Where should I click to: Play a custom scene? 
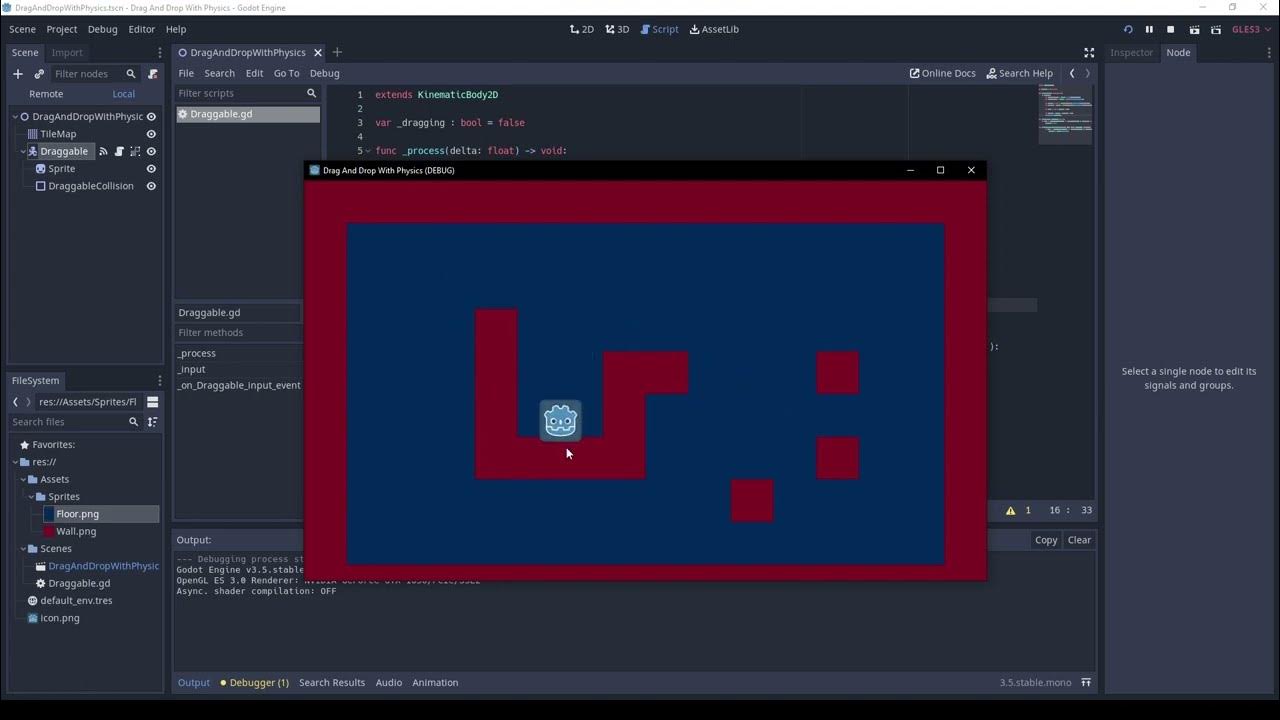coord(1216,30)
